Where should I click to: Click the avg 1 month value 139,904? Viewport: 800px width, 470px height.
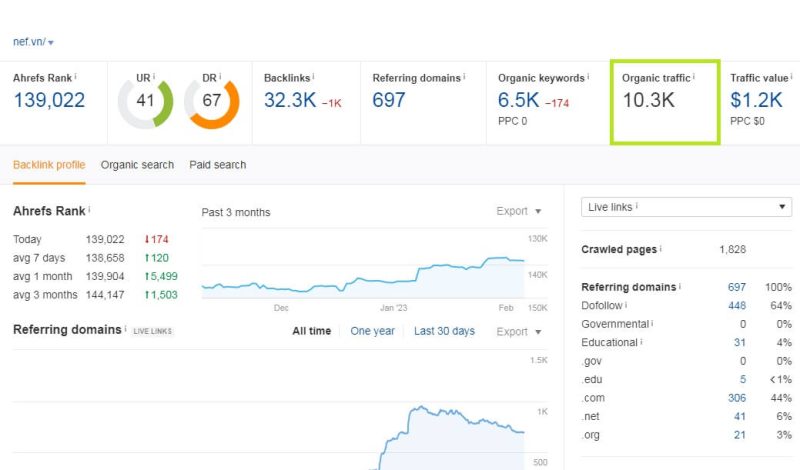(x=105, y=276)
